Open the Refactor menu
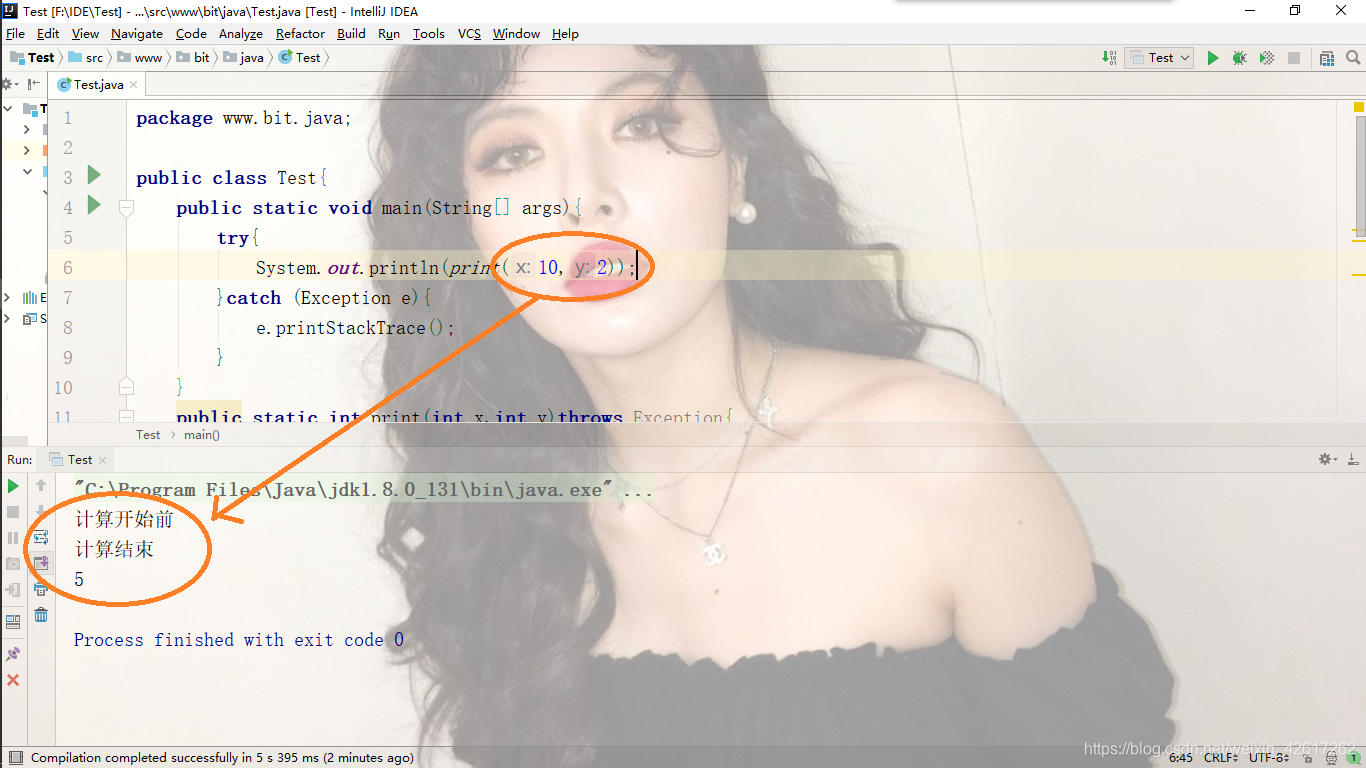The width and height of the screenshot is (1366, 768). 300,34
